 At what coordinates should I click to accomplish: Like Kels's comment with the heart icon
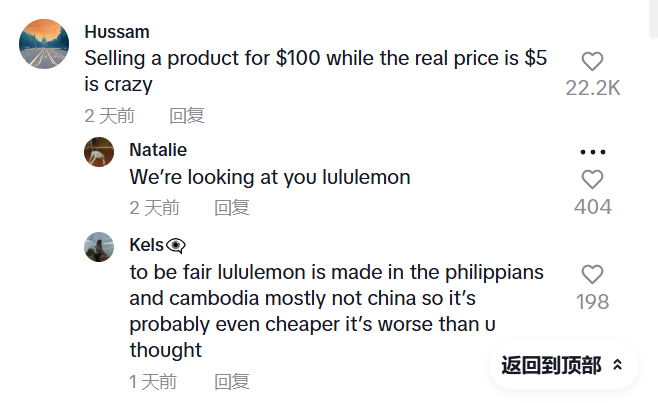pos(592,274)
